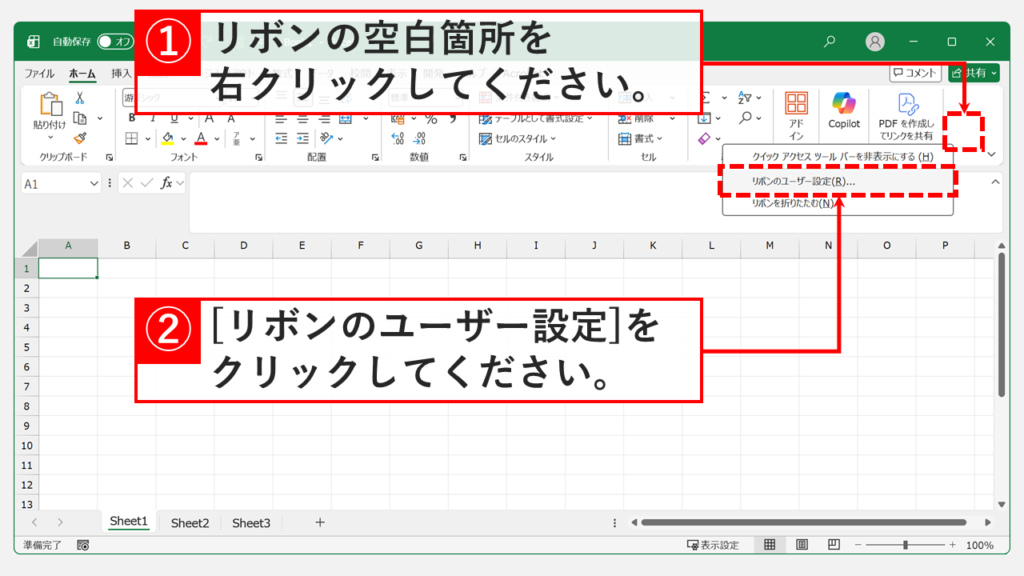This screenshot has width=1024, height=576.
Task: Open the File (ファイル) tab
Action: [x=39, y=73]
